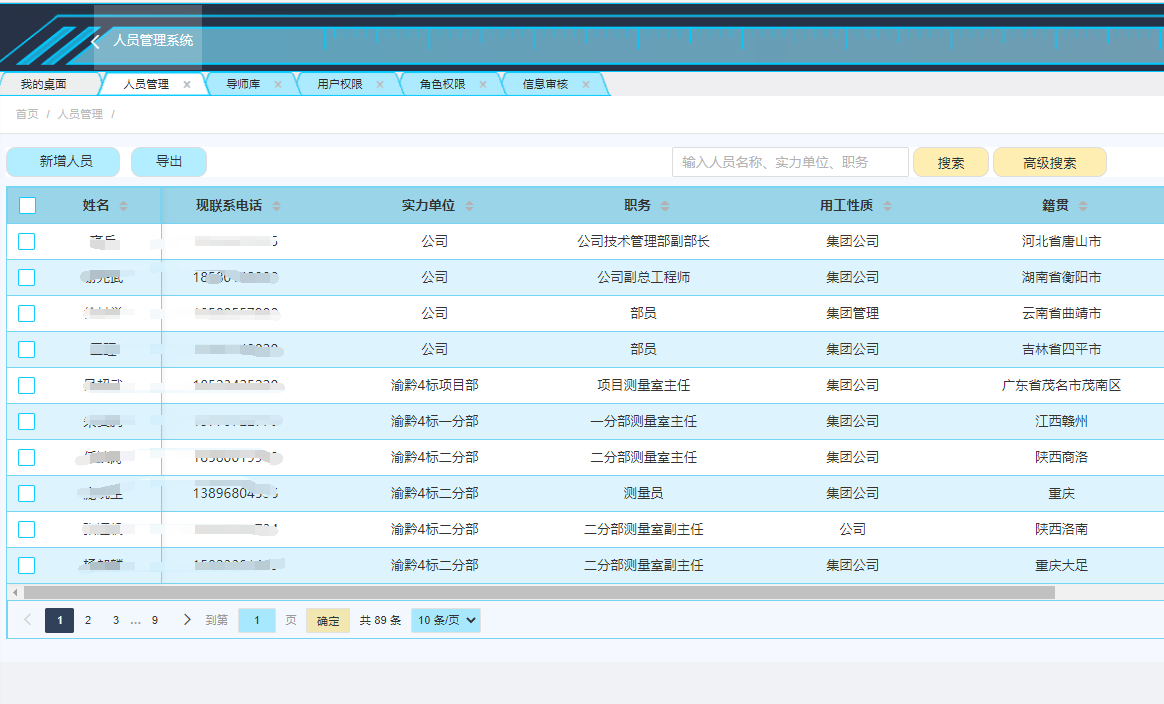
Task: Close the 用户权限 tab
Action: [x=380, y=85]
